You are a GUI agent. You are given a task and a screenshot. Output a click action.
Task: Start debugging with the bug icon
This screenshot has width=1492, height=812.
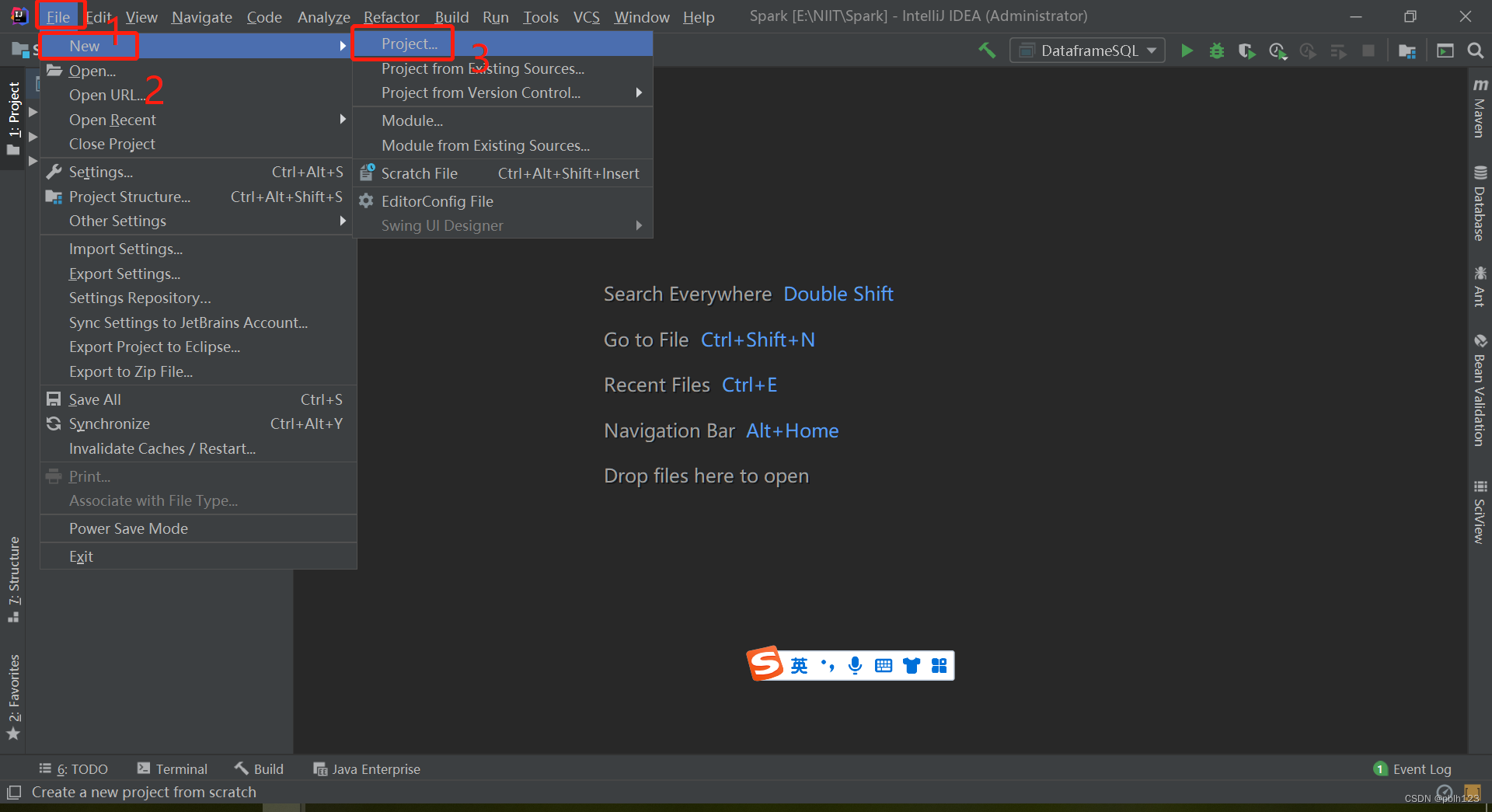tap(1217, 51)
